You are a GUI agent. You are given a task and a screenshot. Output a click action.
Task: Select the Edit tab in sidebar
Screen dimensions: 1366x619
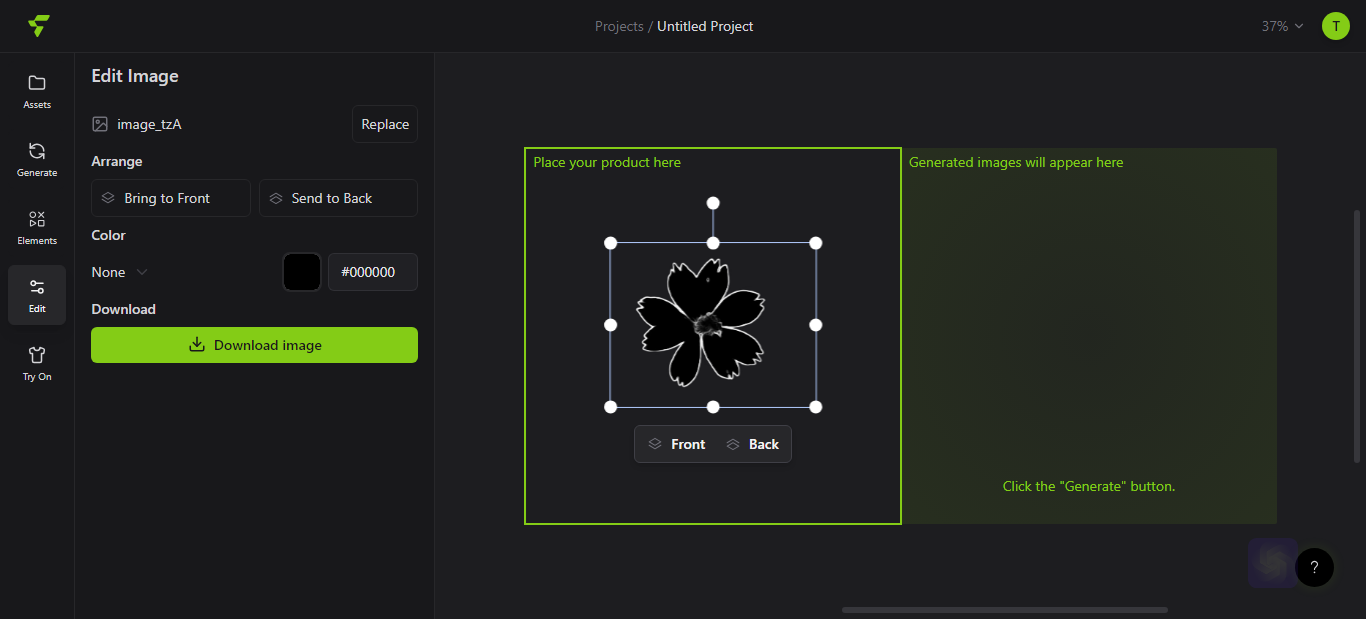pyautogui.click(x=37, y=295)
